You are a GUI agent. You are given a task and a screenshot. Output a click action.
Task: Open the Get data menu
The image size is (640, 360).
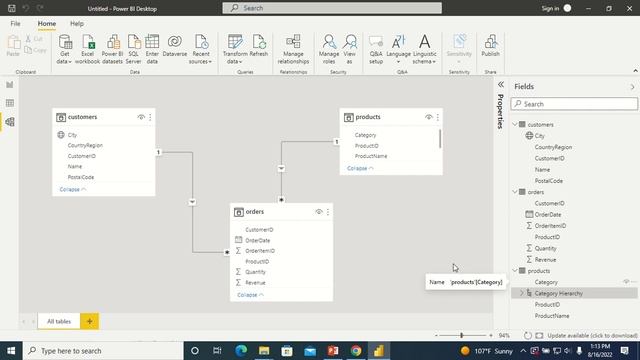(x=64, y=49)
